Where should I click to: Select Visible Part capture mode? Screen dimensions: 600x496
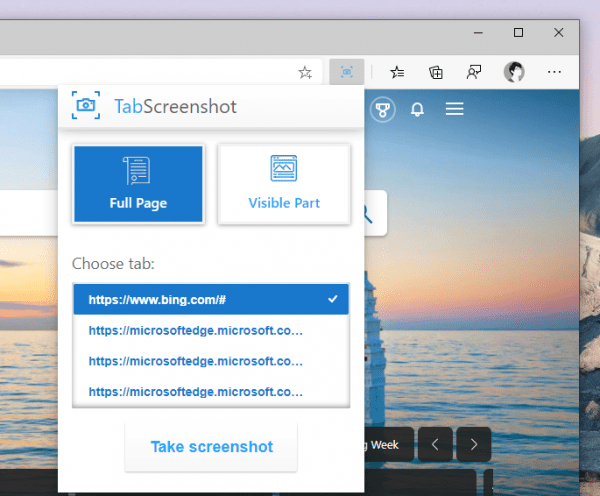(284, 184)
